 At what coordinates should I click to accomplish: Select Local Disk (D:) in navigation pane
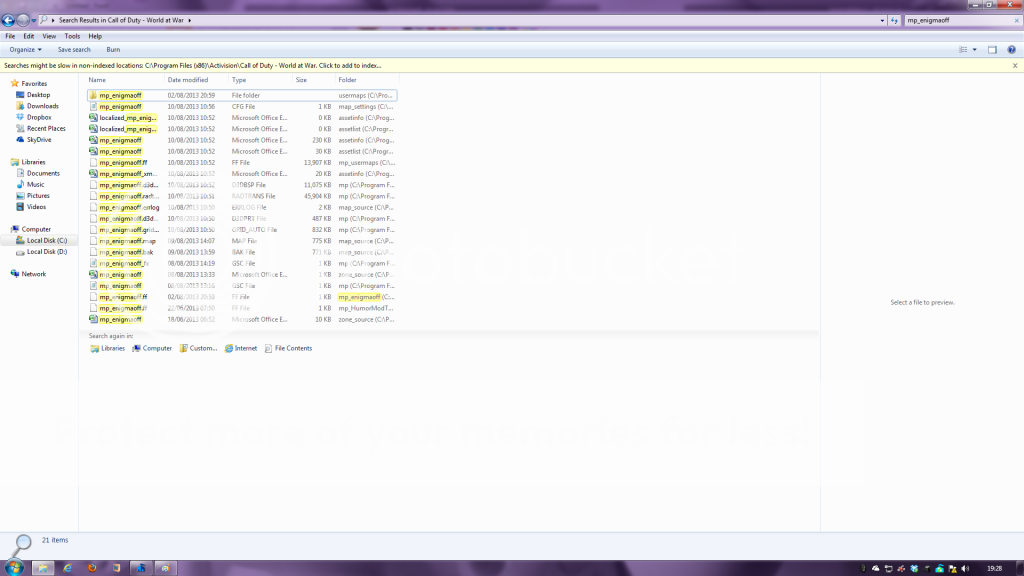tap(47, 252)
